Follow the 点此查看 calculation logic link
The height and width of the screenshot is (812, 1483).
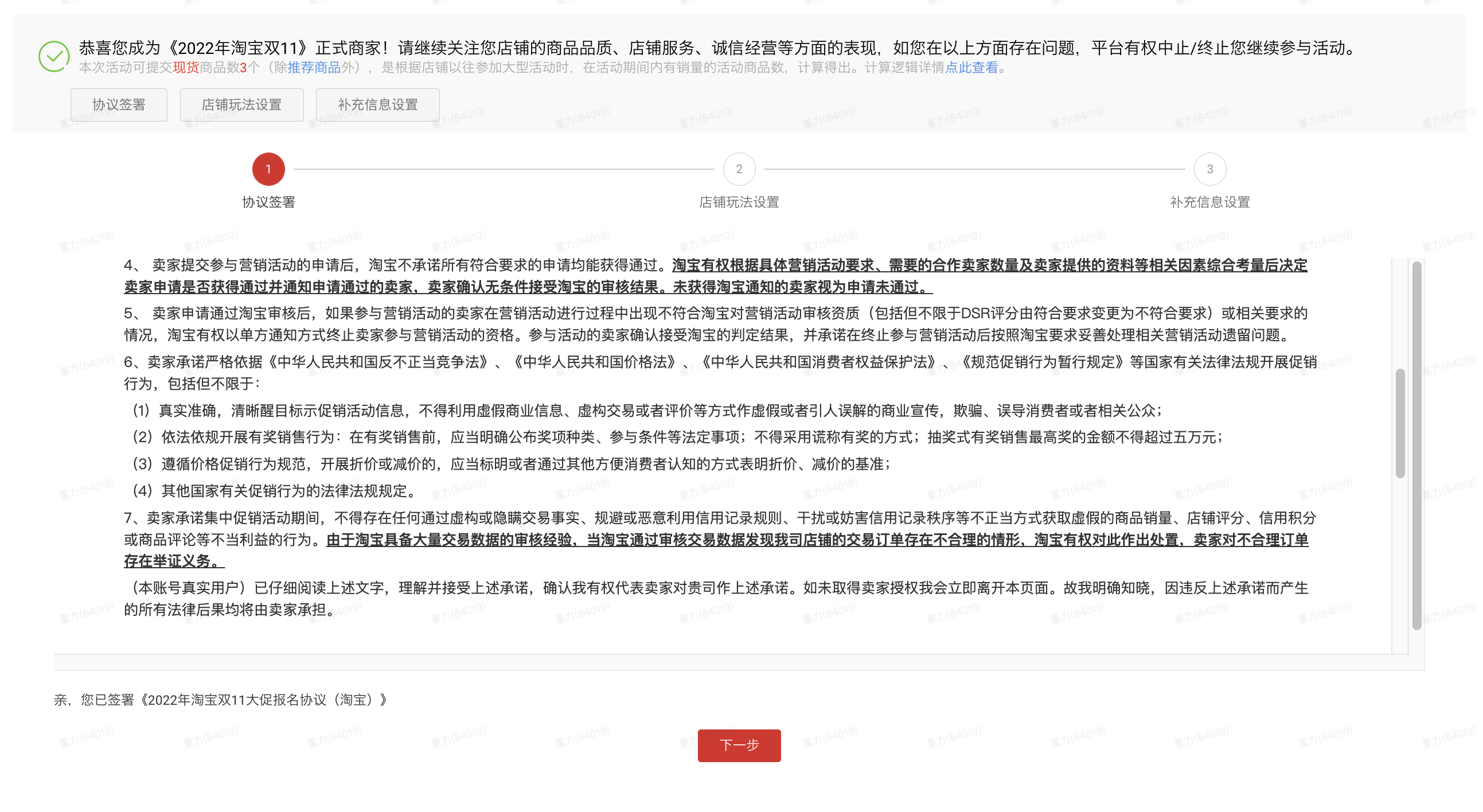pyautogui.click(x=972, y=67)
